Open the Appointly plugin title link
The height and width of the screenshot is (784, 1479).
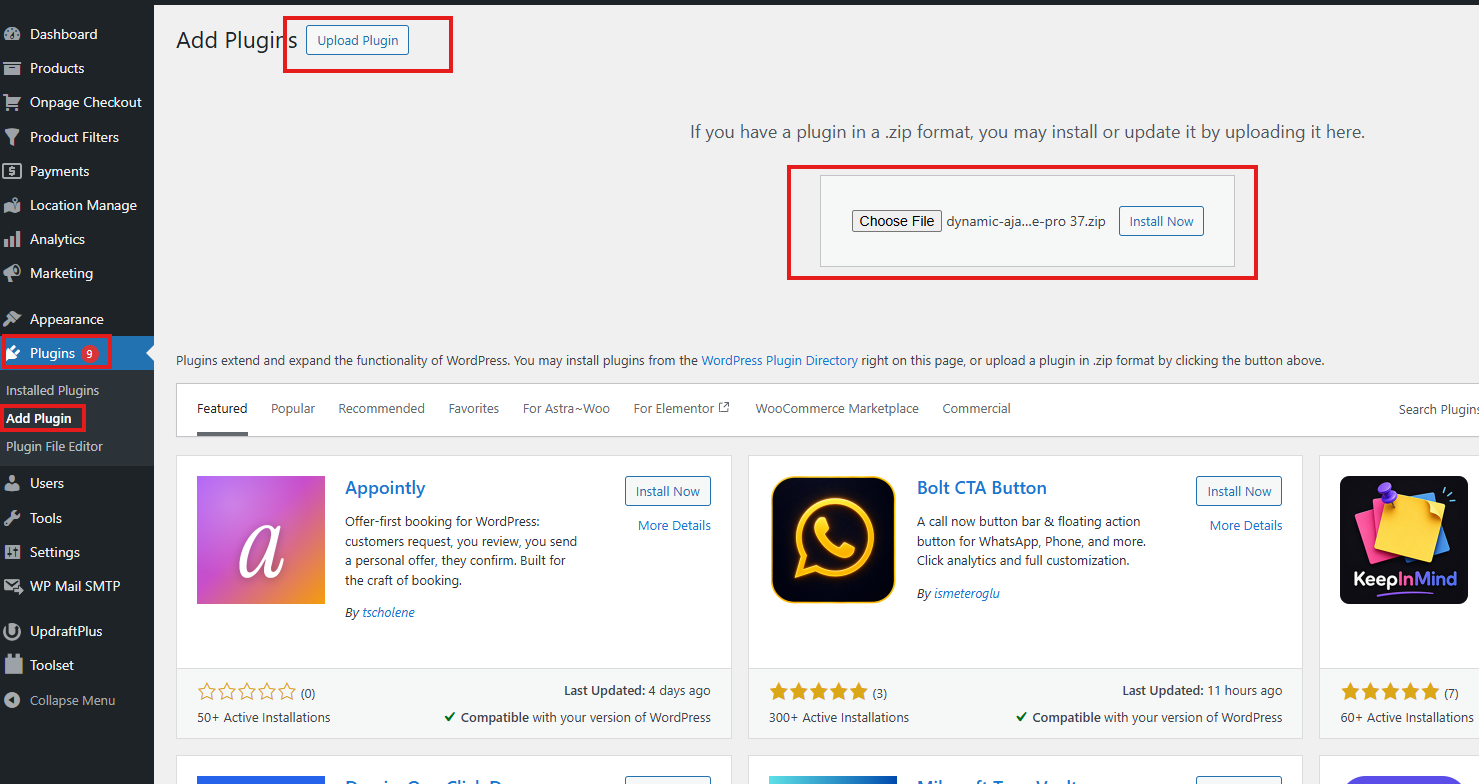[385, 488]
